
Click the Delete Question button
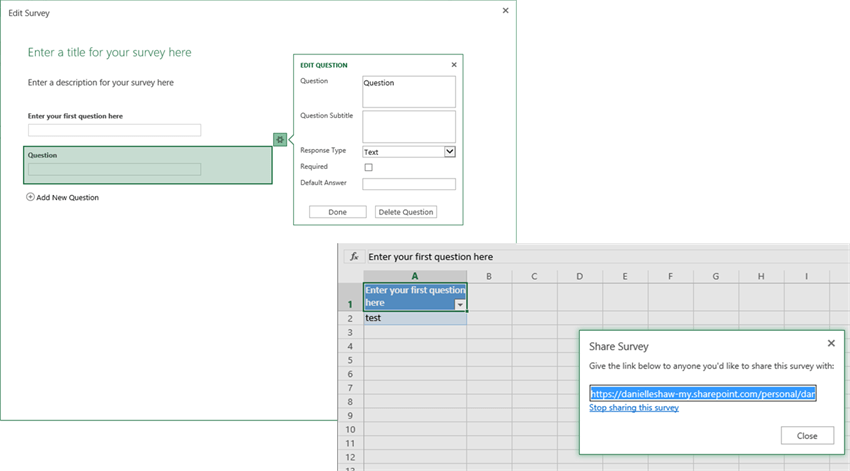[405, 212]
